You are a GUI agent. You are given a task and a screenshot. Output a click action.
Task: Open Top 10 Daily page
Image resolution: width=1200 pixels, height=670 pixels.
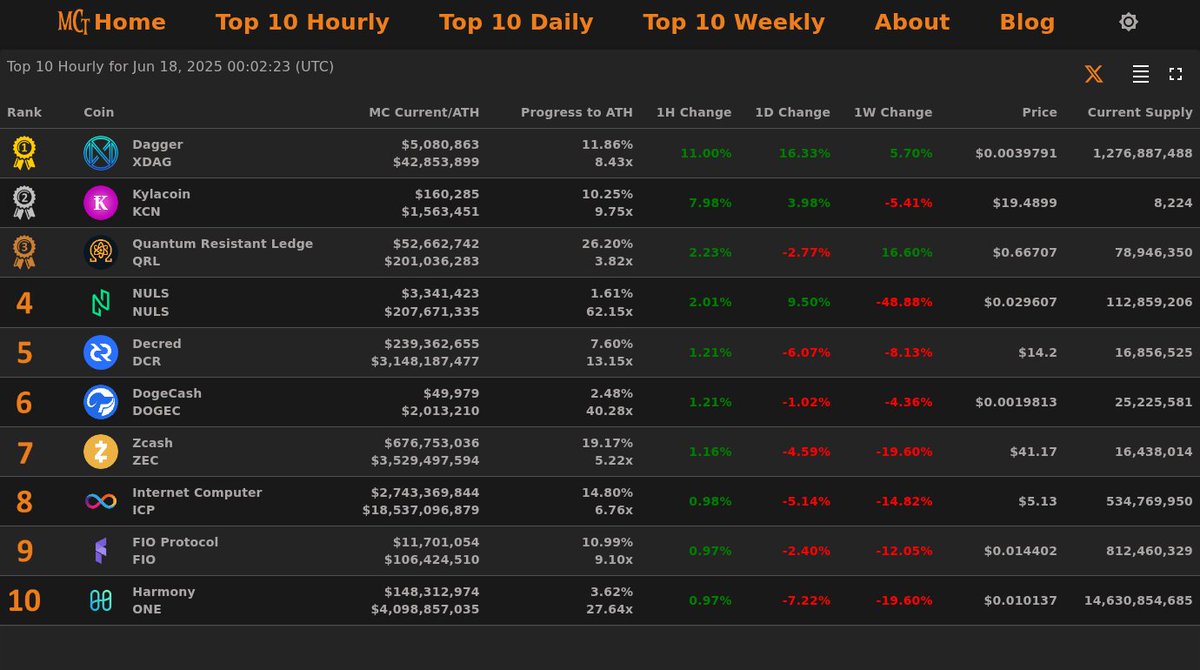pyautogui.click(x=516, y=22)
